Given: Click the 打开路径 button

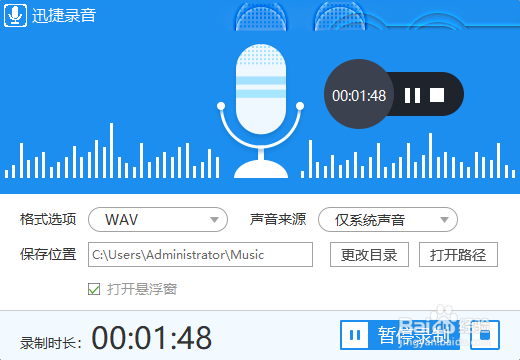Looking at the screenshot, I should click(x=458, y=255).
